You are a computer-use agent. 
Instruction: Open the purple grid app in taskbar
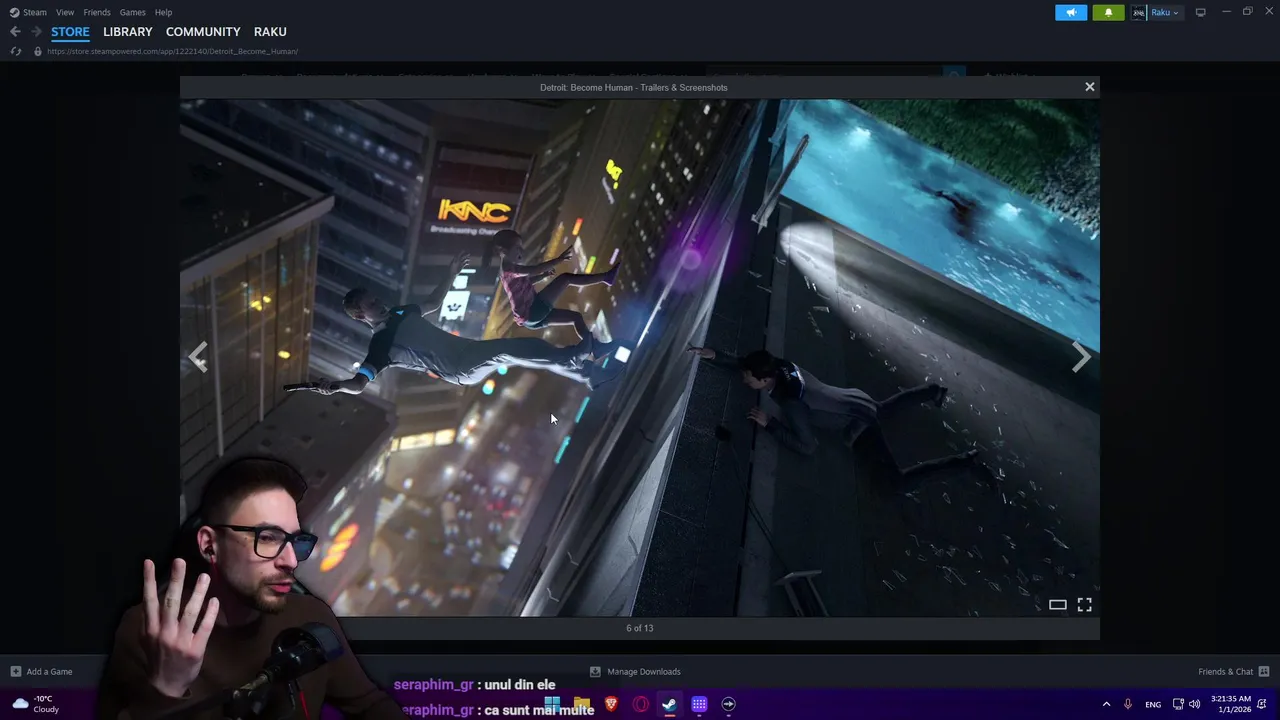coord(699,704)
